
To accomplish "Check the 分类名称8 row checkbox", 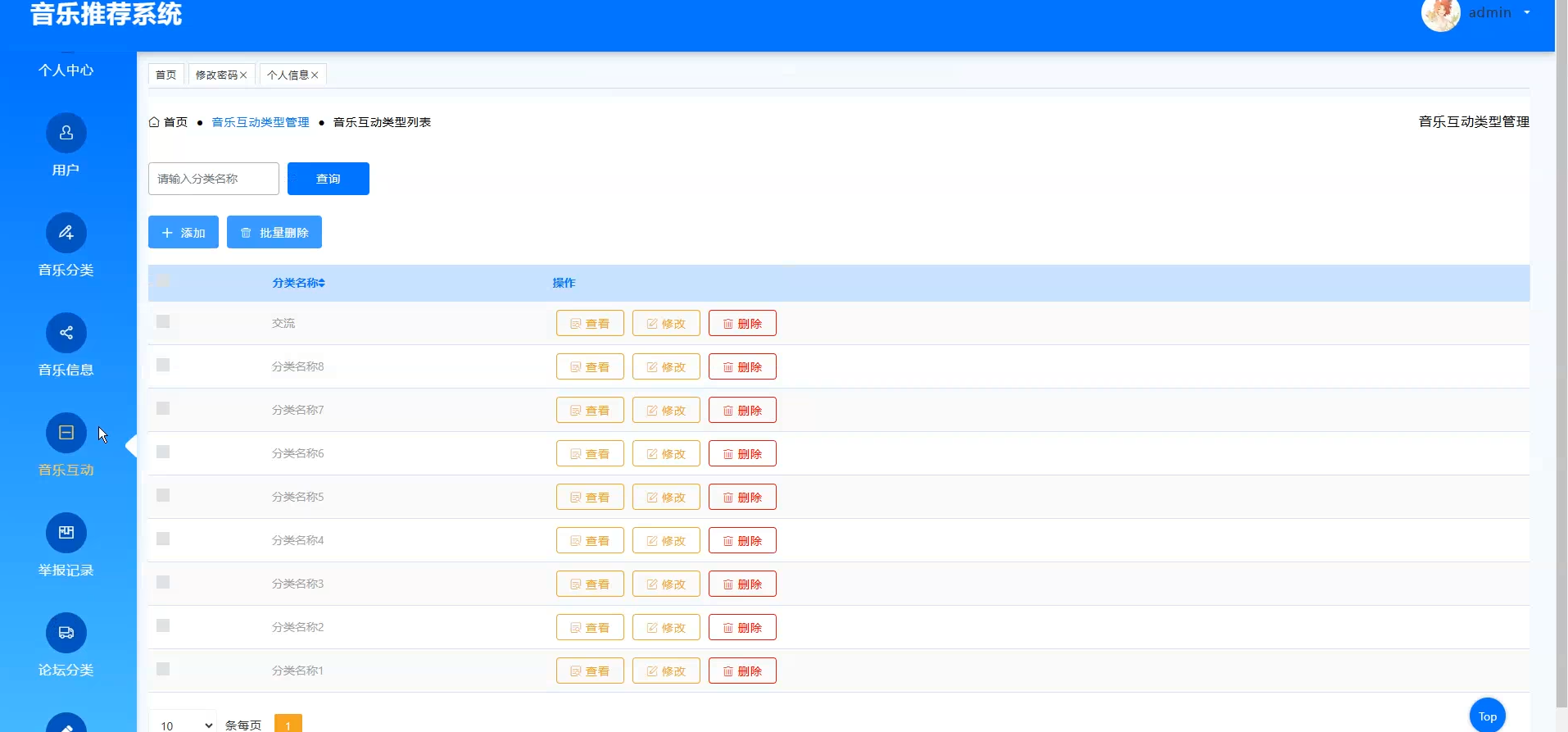I will (163, 365).
